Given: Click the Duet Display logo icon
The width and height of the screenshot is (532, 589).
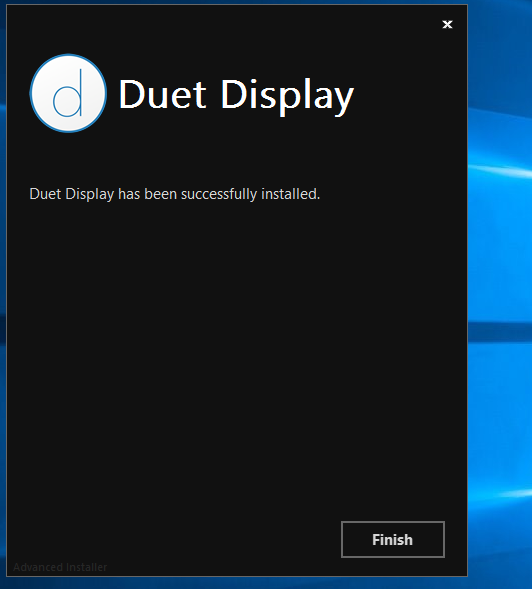Looking at the screenshot, I should pyautogui.click(x=68, y=93).
